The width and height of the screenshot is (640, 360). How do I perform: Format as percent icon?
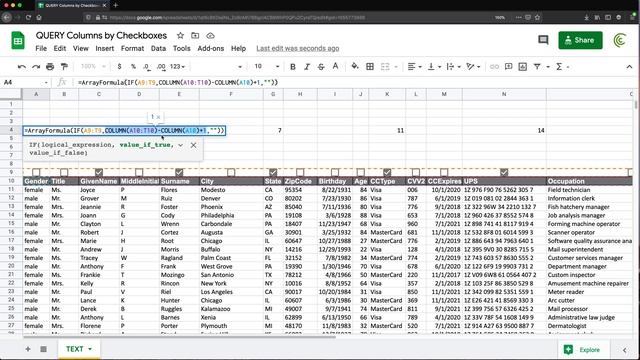(133, 67)
